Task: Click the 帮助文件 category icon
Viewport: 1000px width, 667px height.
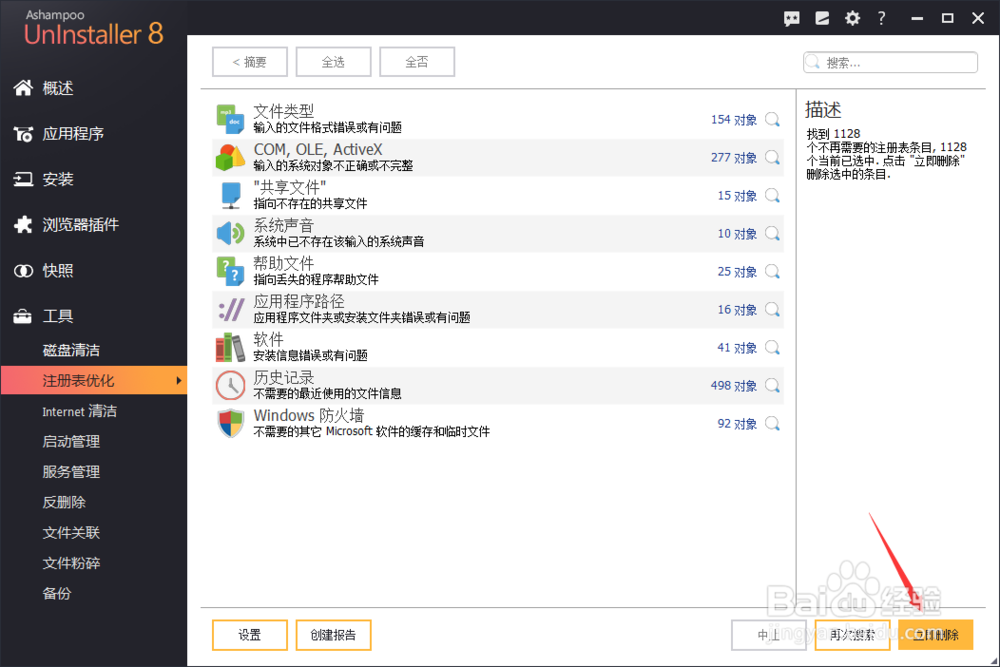Action: [x=230, y=272]
